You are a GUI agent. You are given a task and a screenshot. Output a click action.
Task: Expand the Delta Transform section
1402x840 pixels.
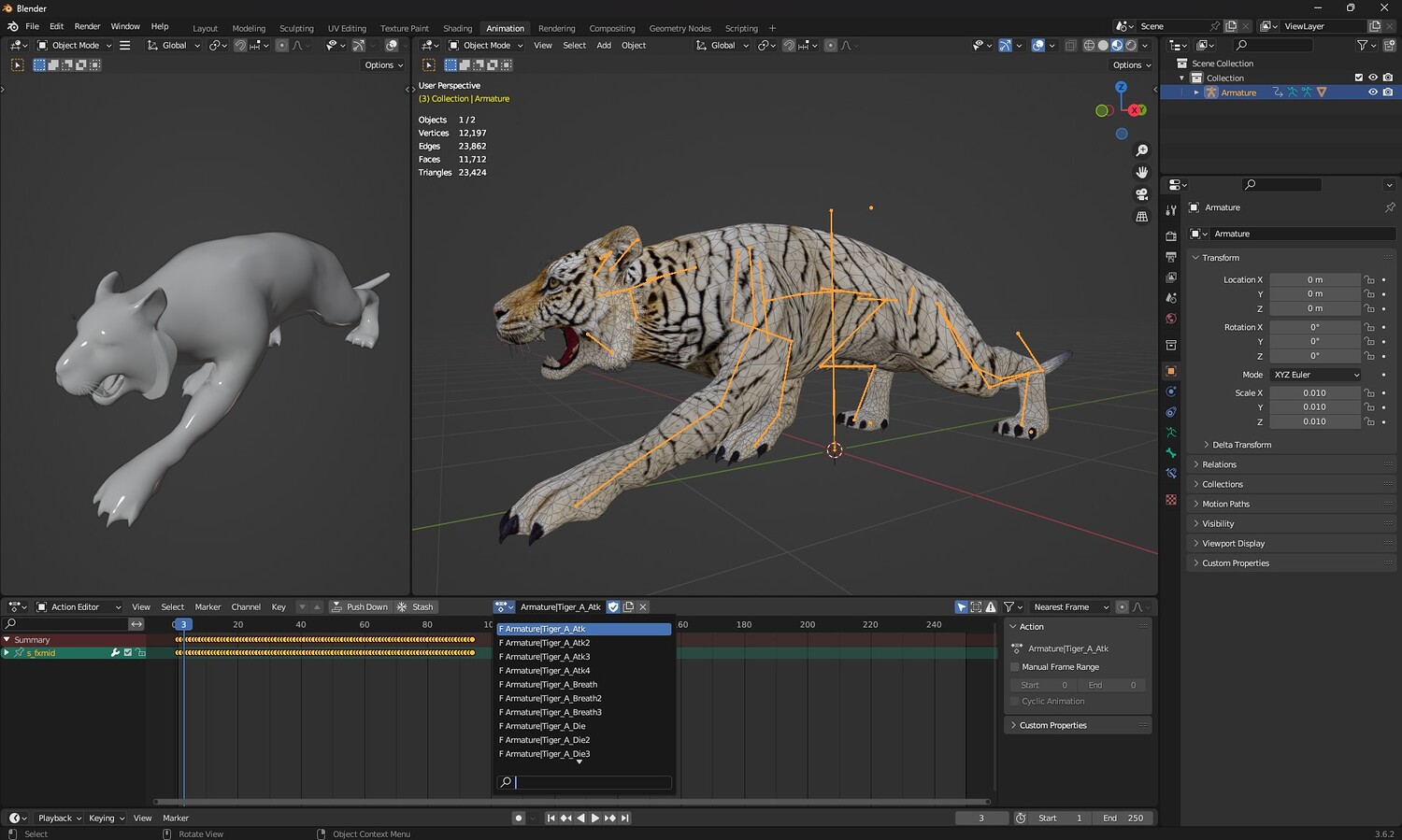tap(1241, 445)
